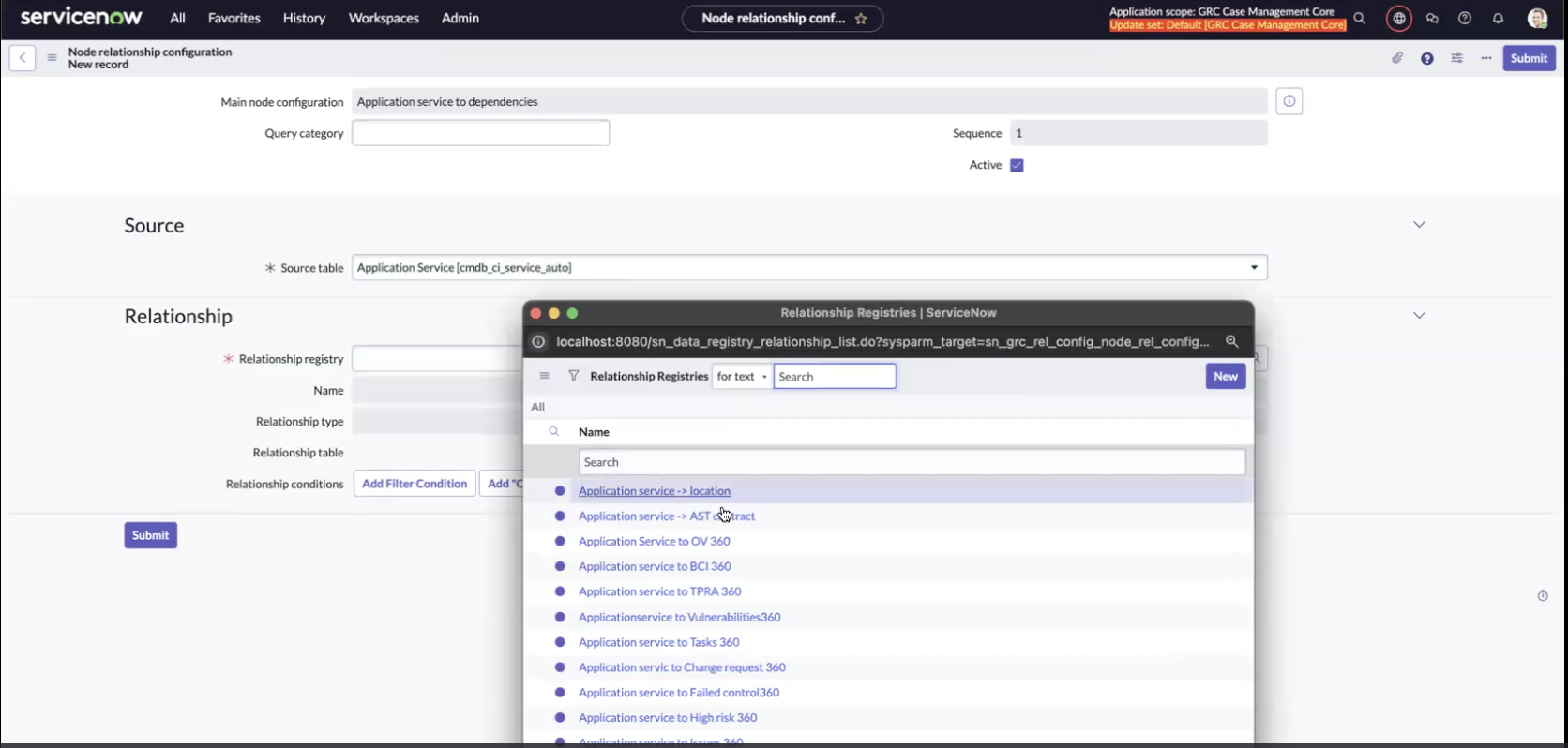This screenshot has height=748, width=1568.
Task: Open the Favorites menu
Action: 234,18
